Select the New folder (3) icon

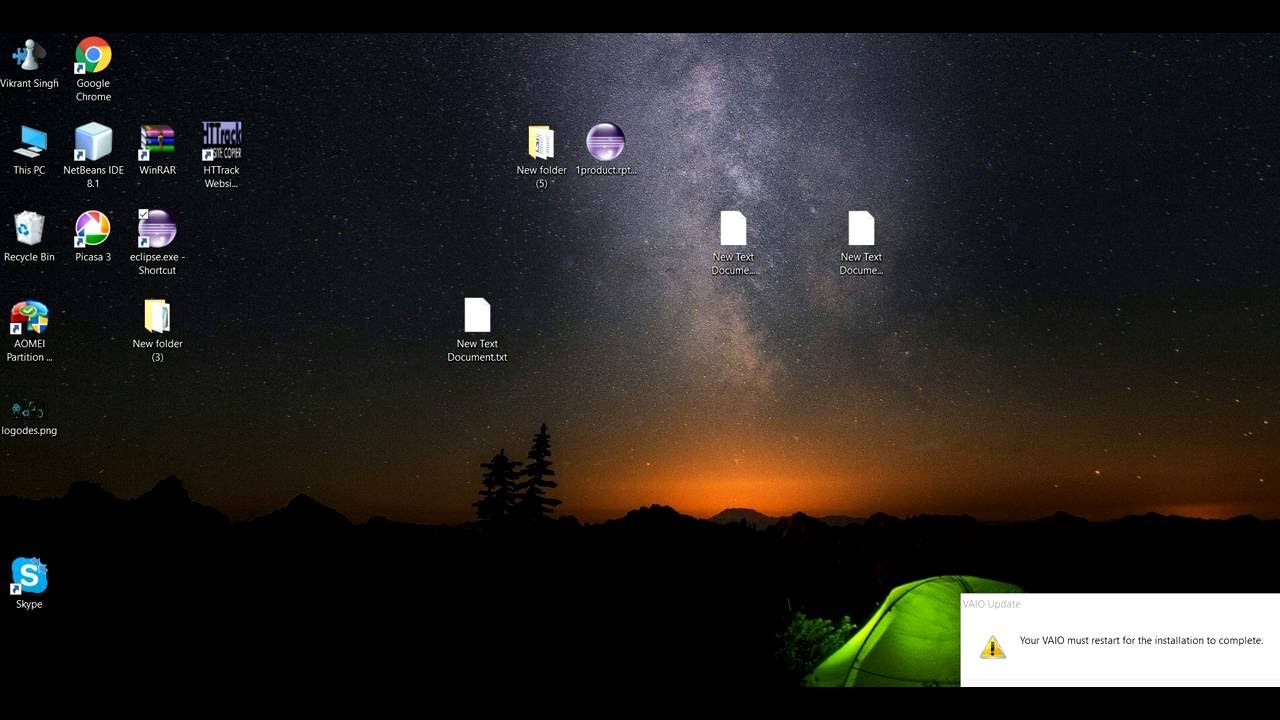tap(157, 316)
